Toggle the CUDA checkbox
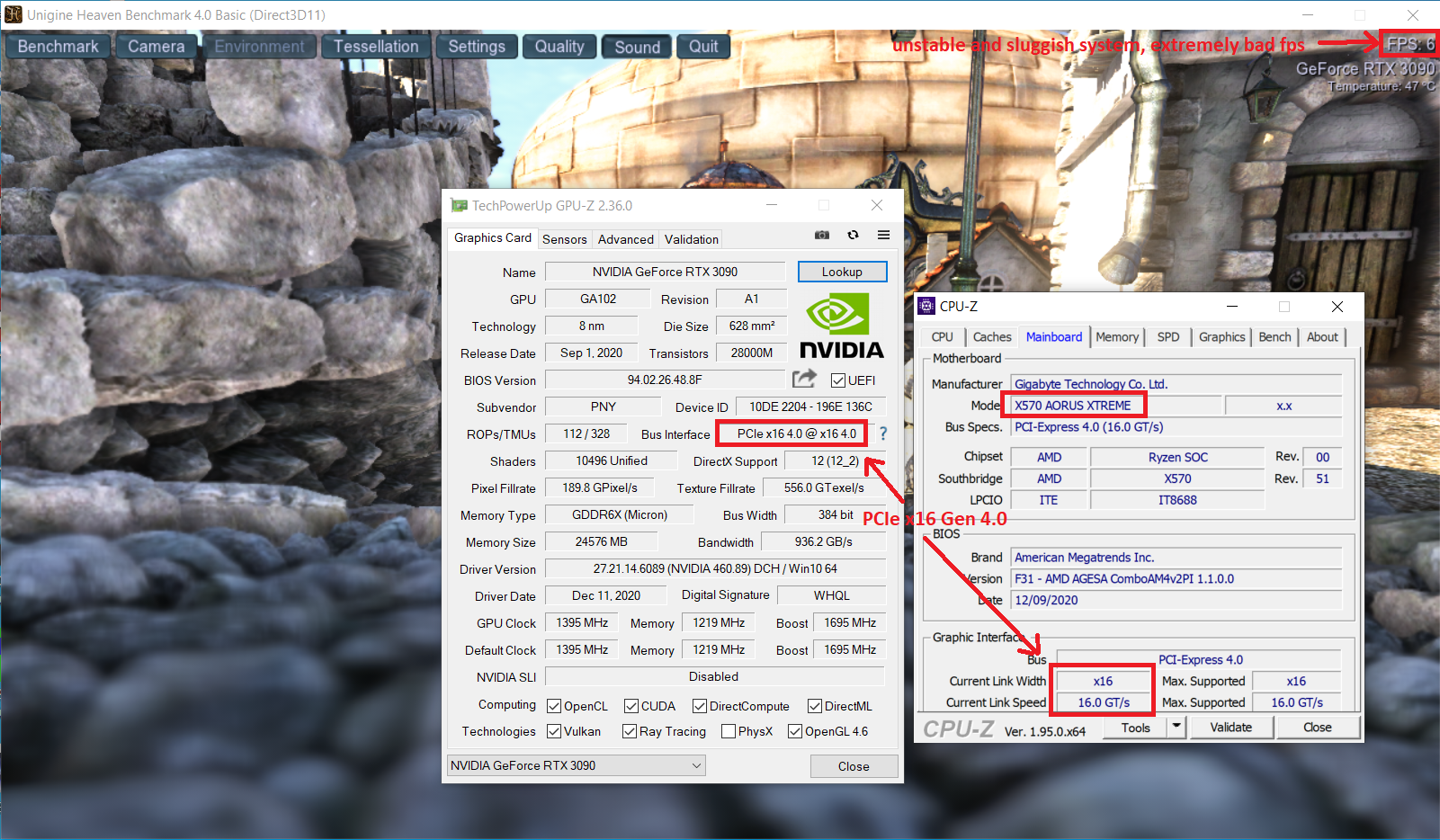1440x840 pixels. (631, 706)
